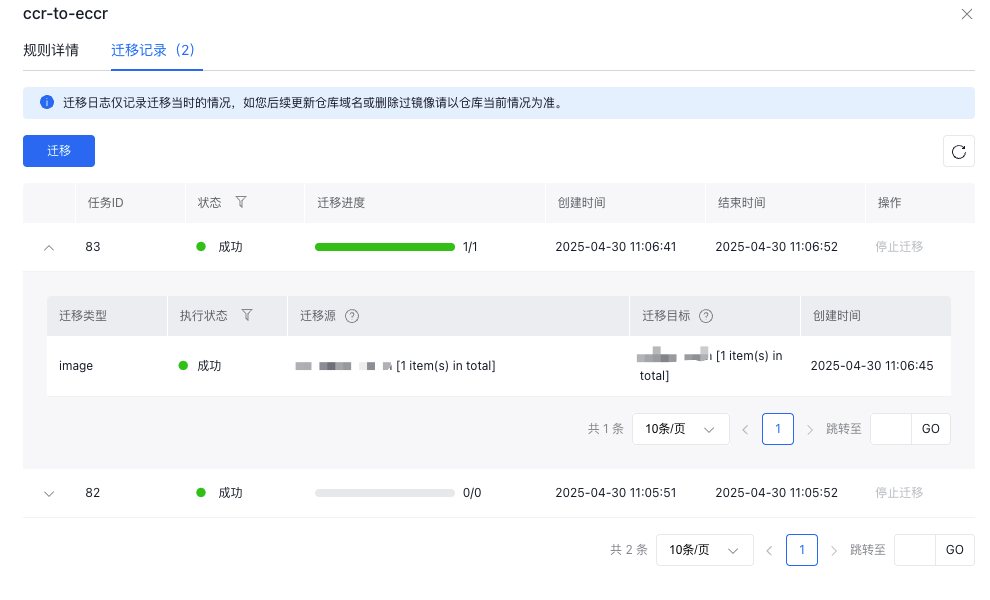Start a new migration with 迁移 button
This screenshot has height=600, width=990.
(x=59, y=151)
